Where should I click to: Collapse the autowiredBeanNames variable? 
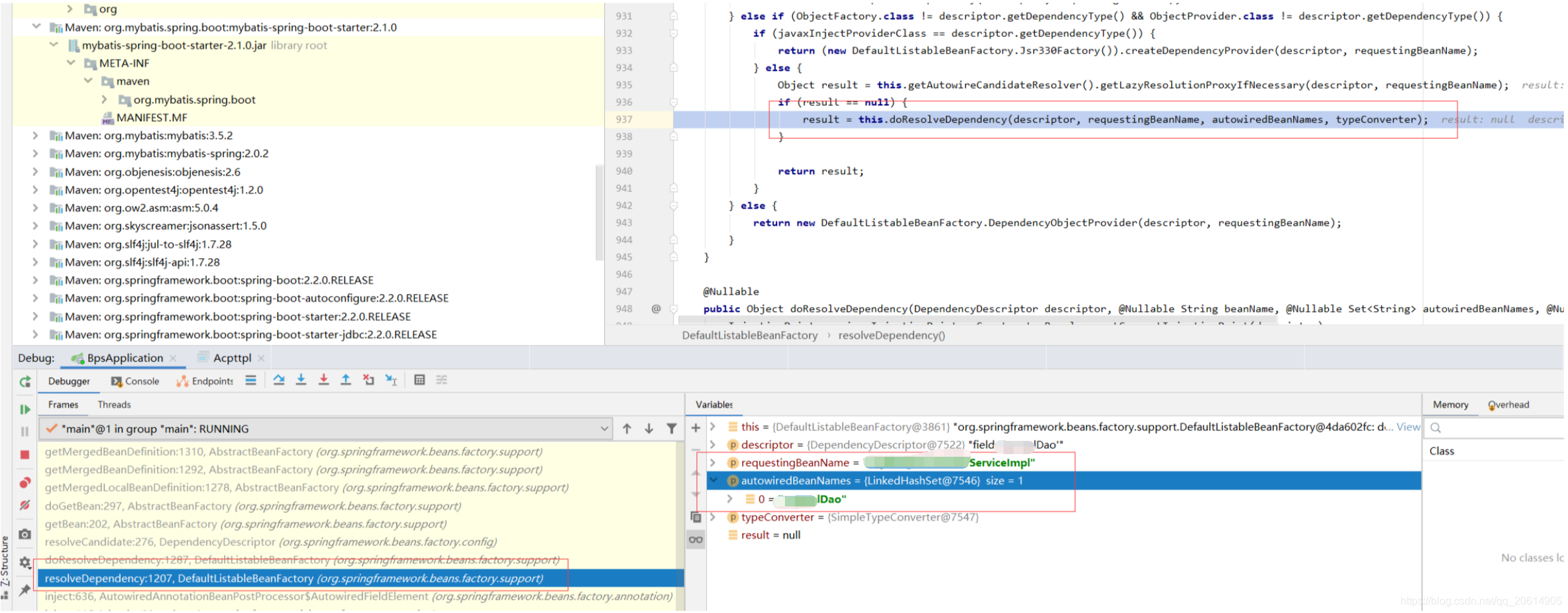(x=714, y=481)
